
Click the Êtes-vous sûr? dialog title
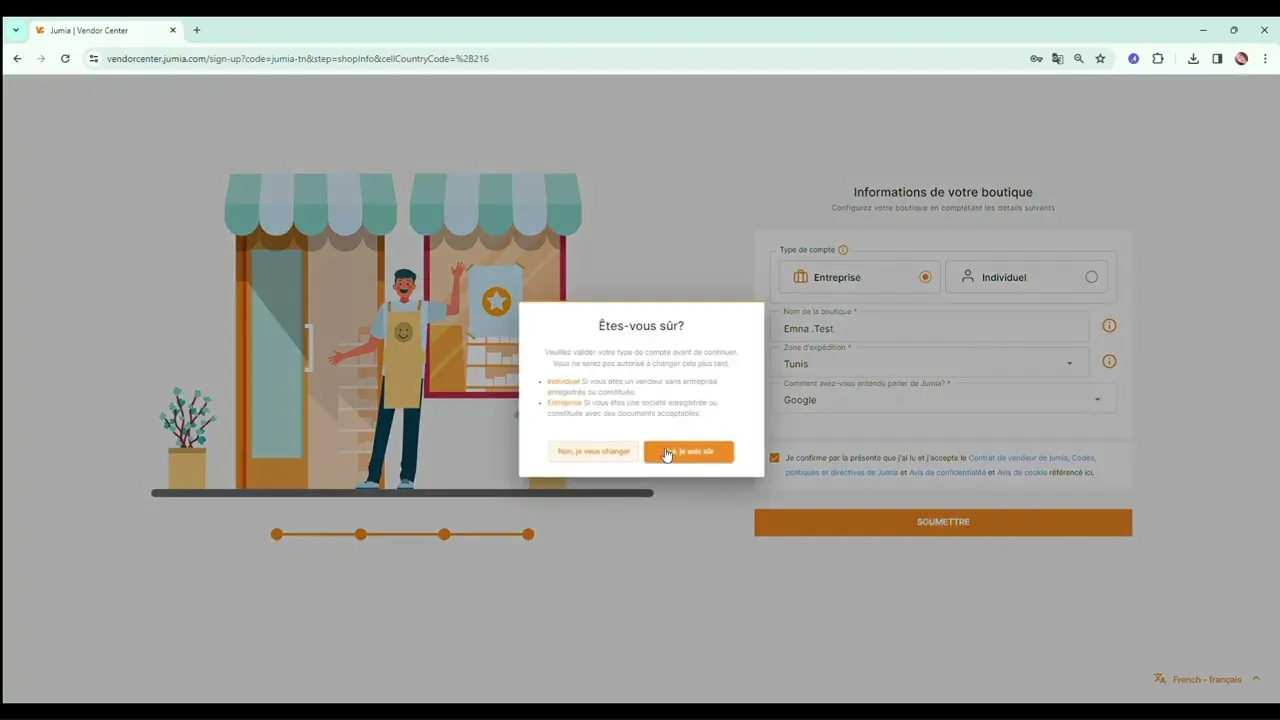[641, 326]
